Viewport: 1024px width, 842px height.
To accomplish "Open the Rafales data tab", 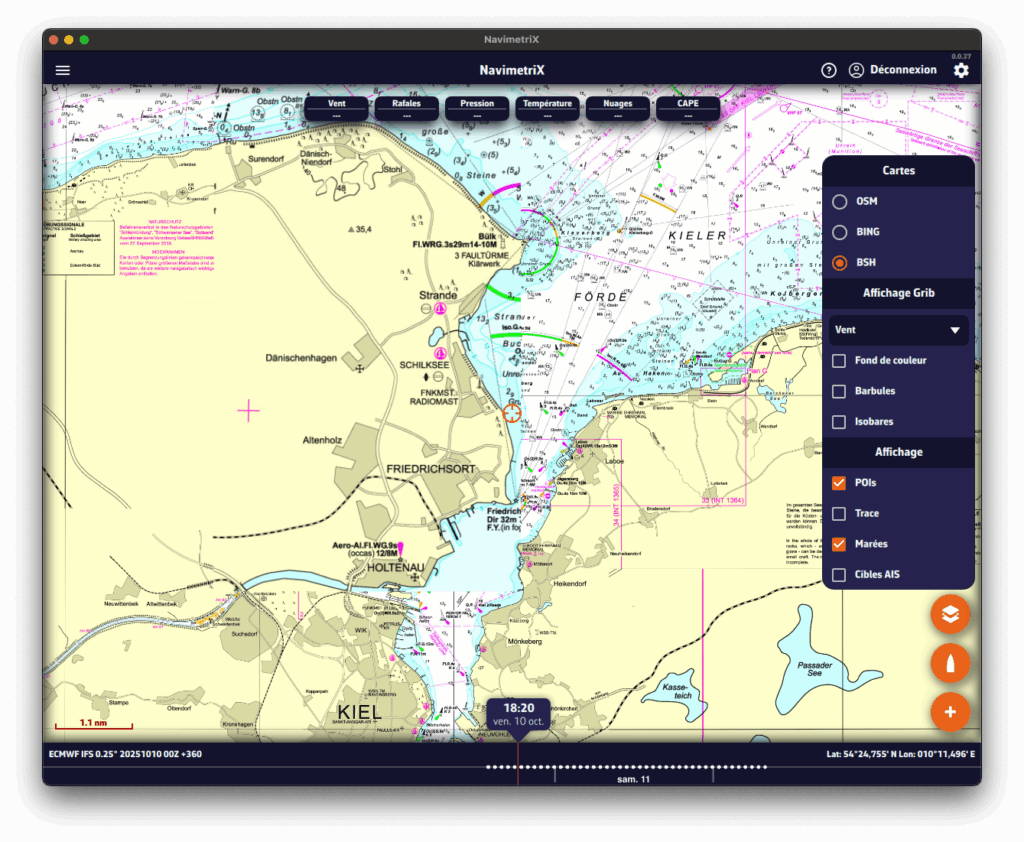I will [x=406, y=108].
